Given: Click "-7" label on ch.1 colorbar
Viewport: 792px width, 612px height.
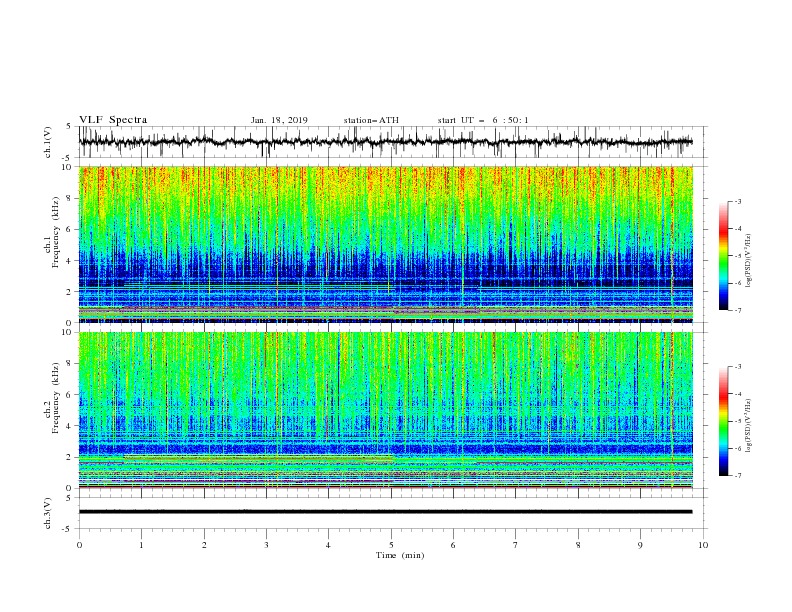Looking at the screenshot, I should 737,310.
